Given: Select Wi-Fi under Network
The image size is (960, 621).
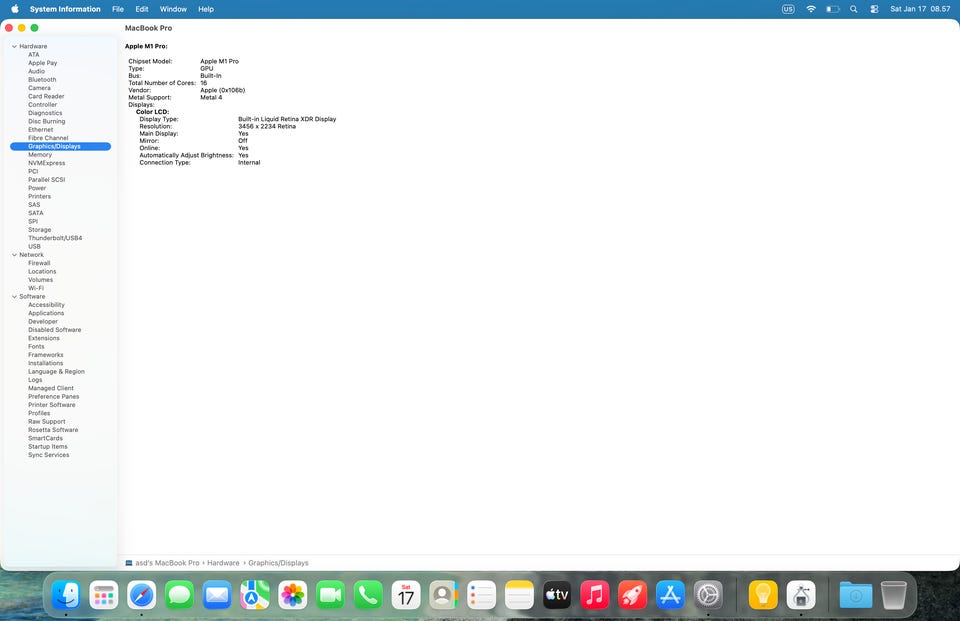Looking at the screenshot, I should pos(36,288).
